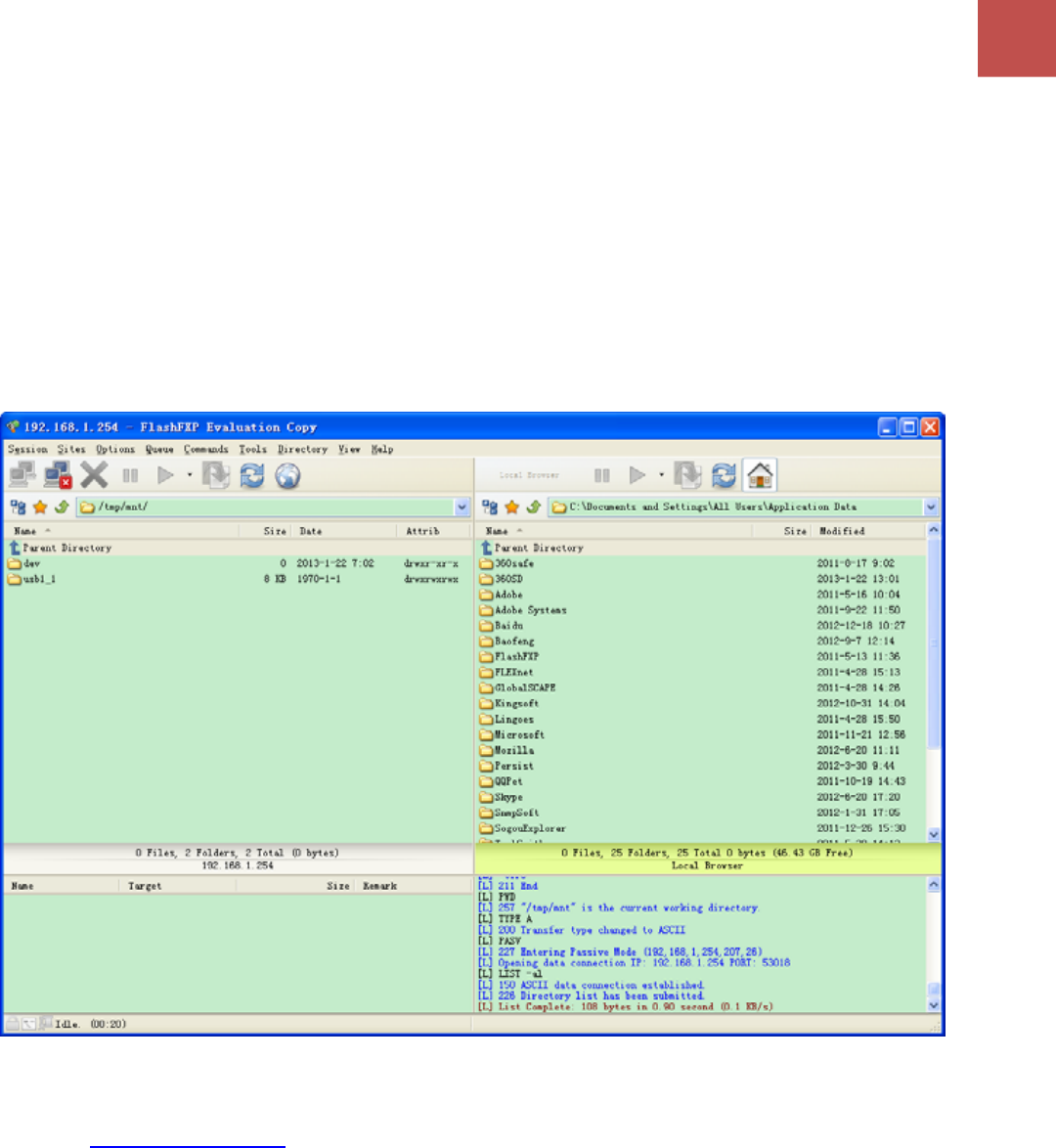Sort remote list by Name column
1056x1148 pixels.
coord(122,531)
